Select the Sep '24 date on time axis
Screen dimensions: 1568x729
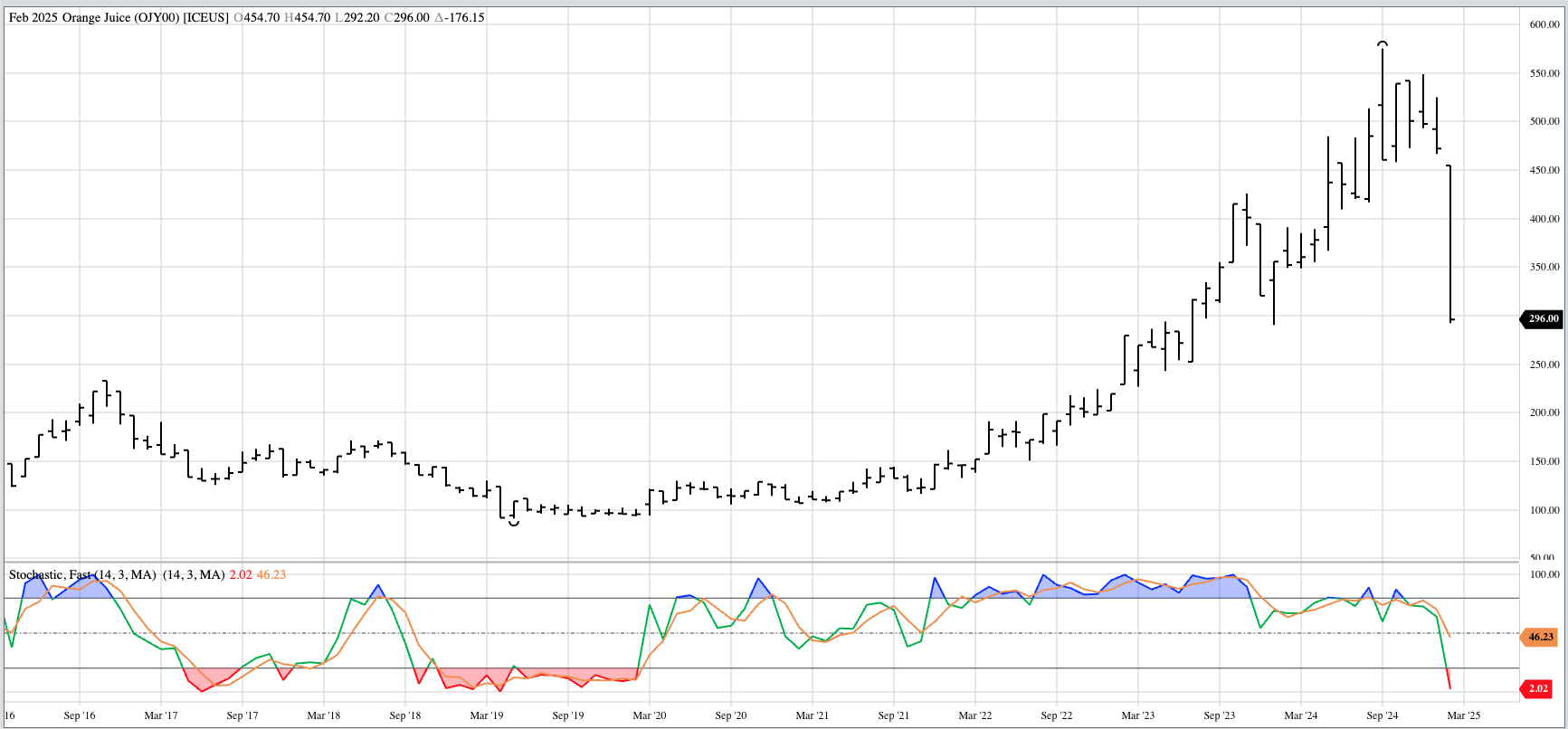pos(1382,715)
